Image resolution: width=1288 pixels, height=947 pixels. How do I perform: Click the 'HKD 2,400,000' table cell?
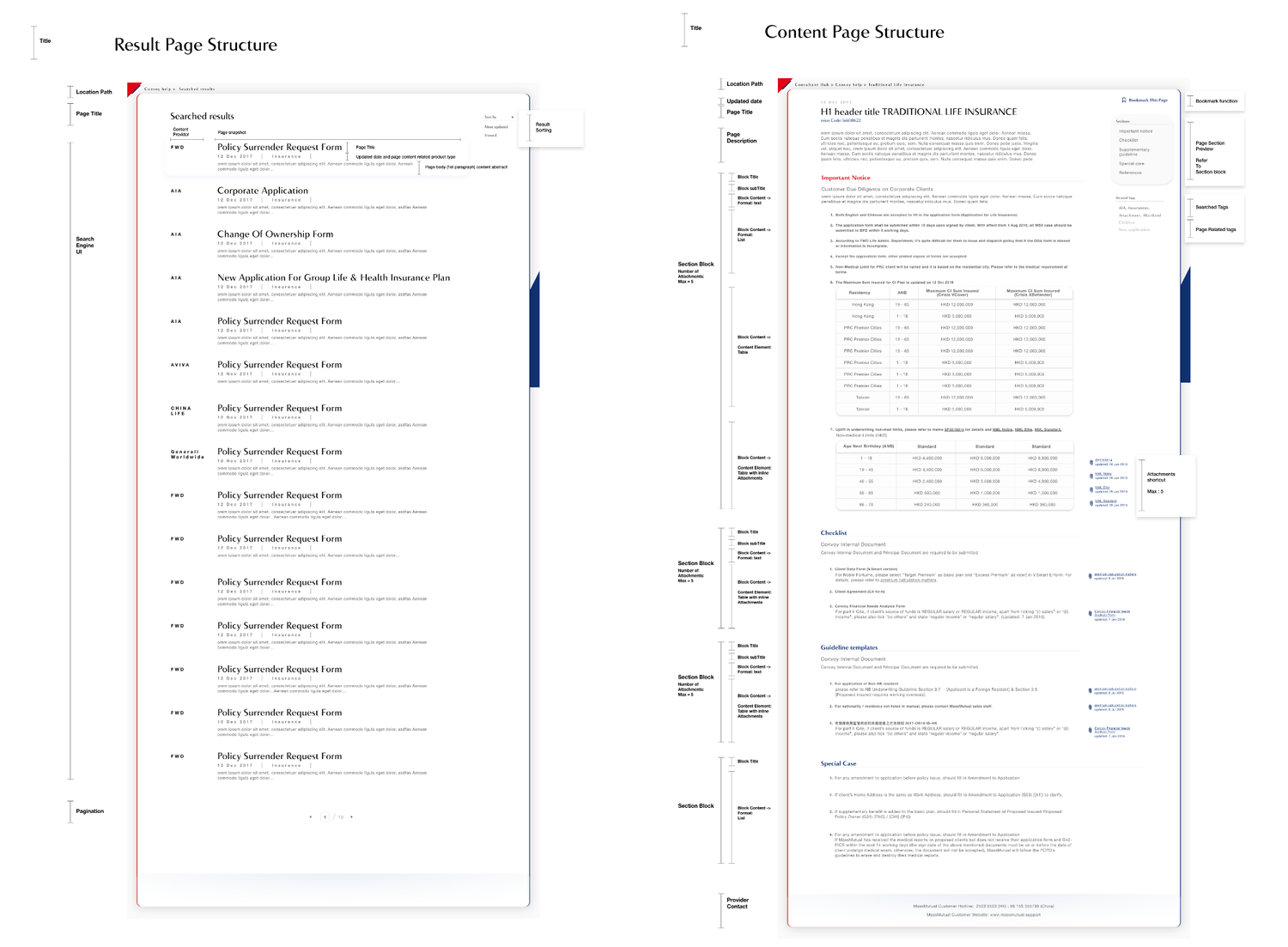pyautogui.click(x=927, y=481)
